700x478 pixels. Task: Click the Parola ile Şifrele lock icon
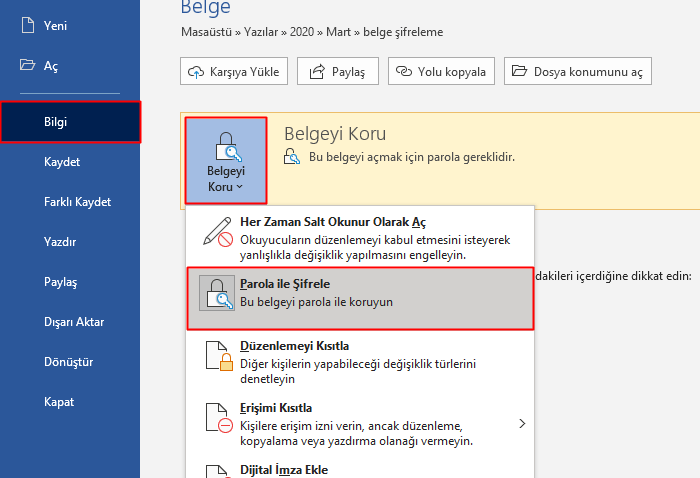tap(217, 293)
